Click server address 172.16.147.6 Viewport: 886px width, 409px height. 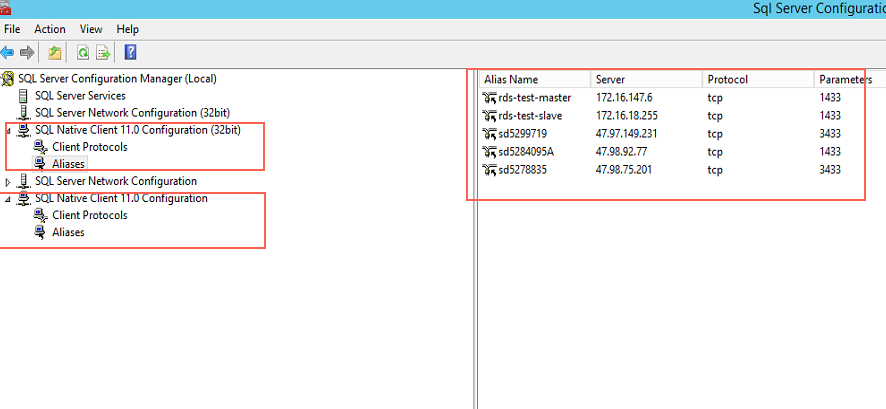tap(624, 98)
